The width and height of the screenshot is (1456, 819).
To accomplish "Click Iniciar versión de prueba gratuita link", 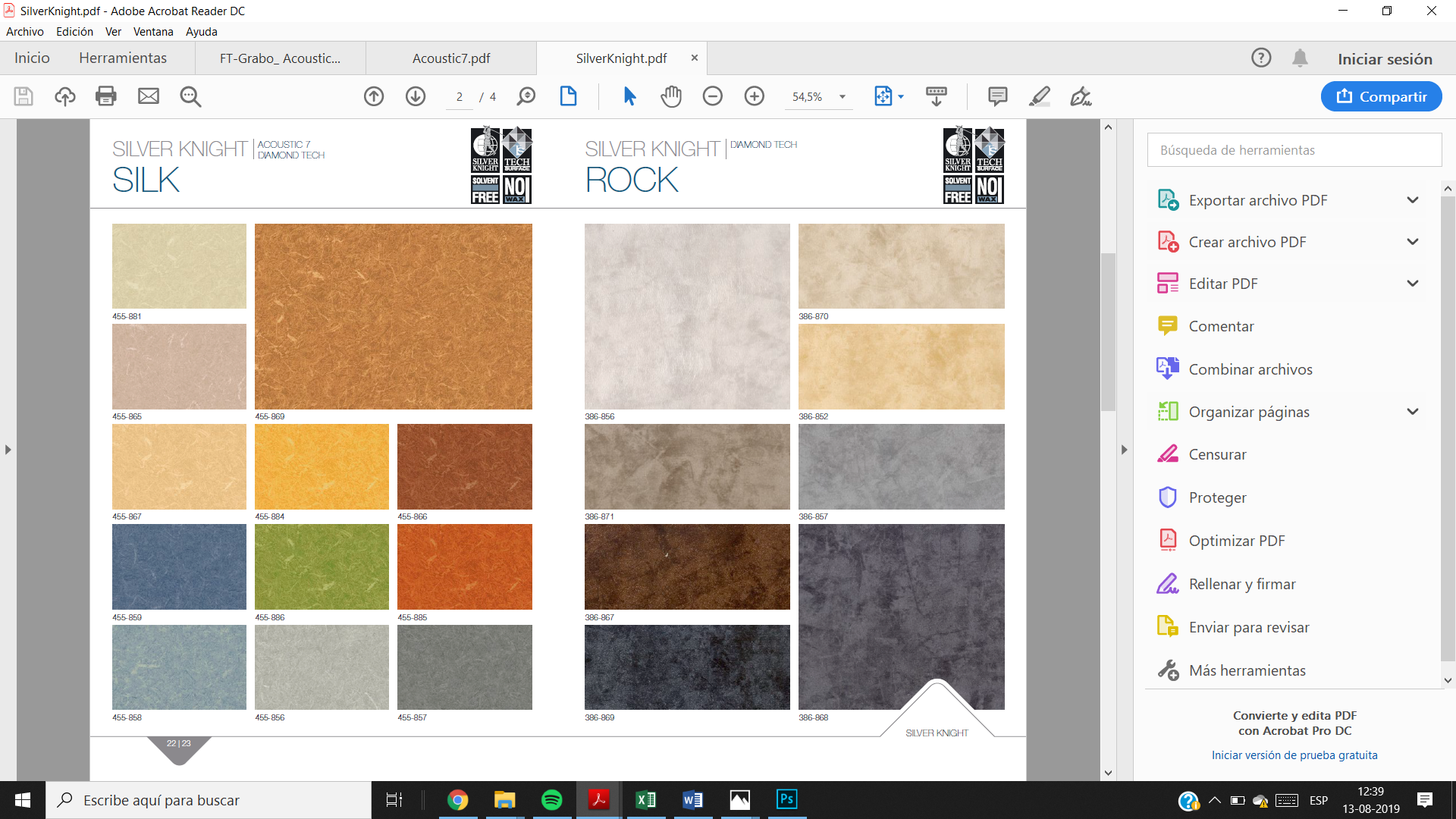I will tap(1294, 755).
